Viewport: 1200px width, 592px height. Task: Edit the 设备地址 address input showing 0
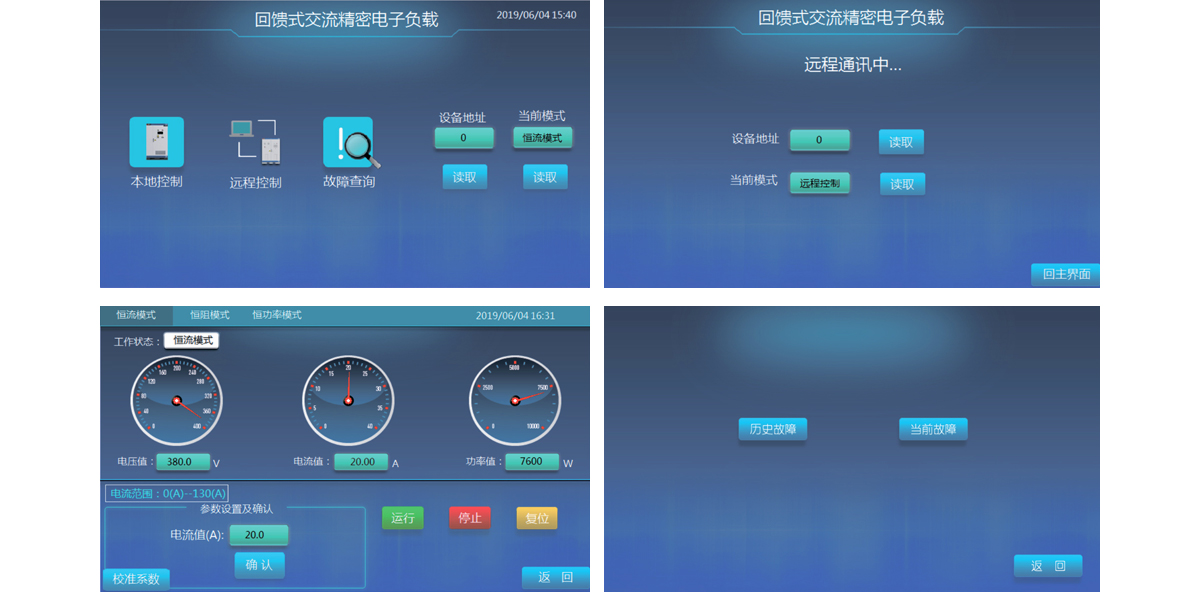pyautogui.click(x=819, y=140)
